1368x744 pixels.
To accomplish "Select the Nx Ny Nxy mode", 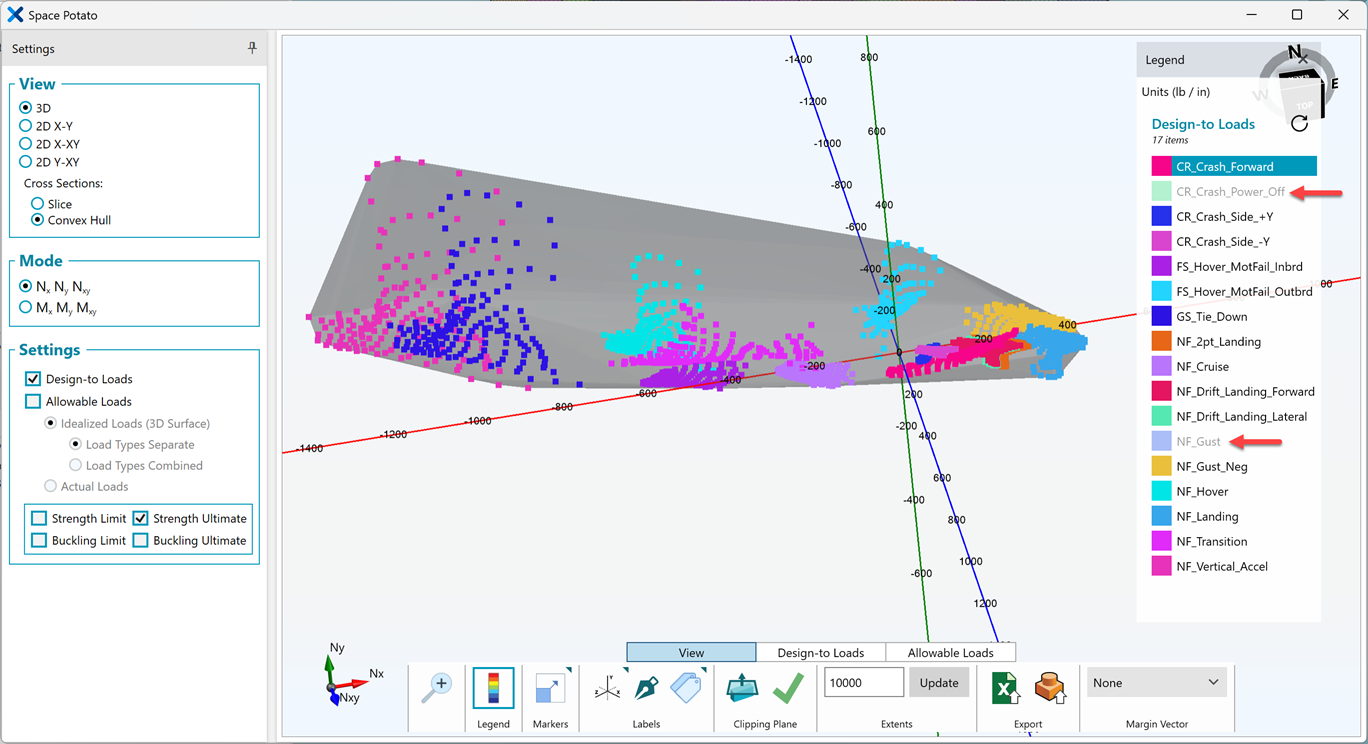I will pos(26,286).
